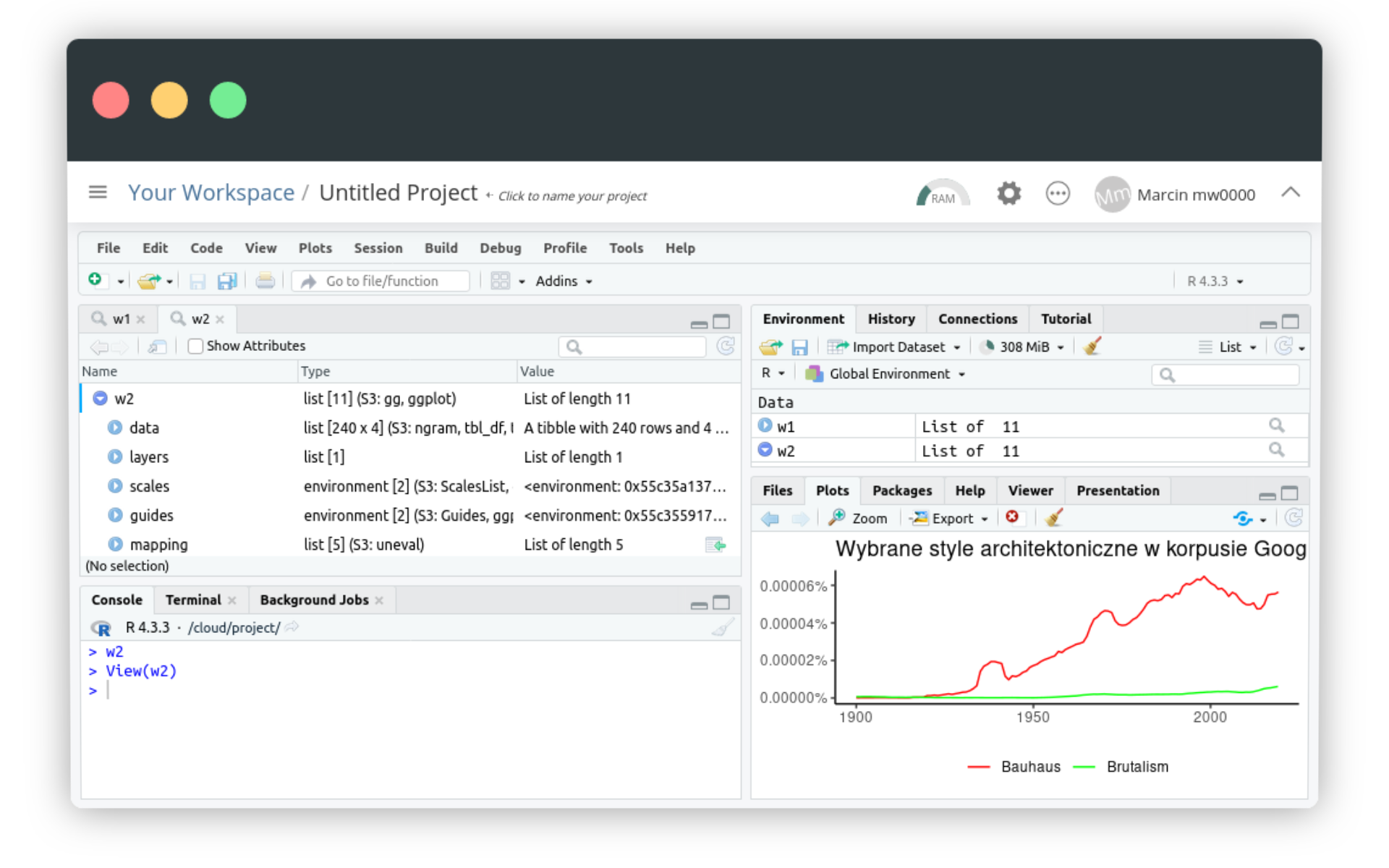Image resolution: width=1389 pixels, height=868 pixels.
Task: Click the workspace panes grid icon
Action: point(501,281)
